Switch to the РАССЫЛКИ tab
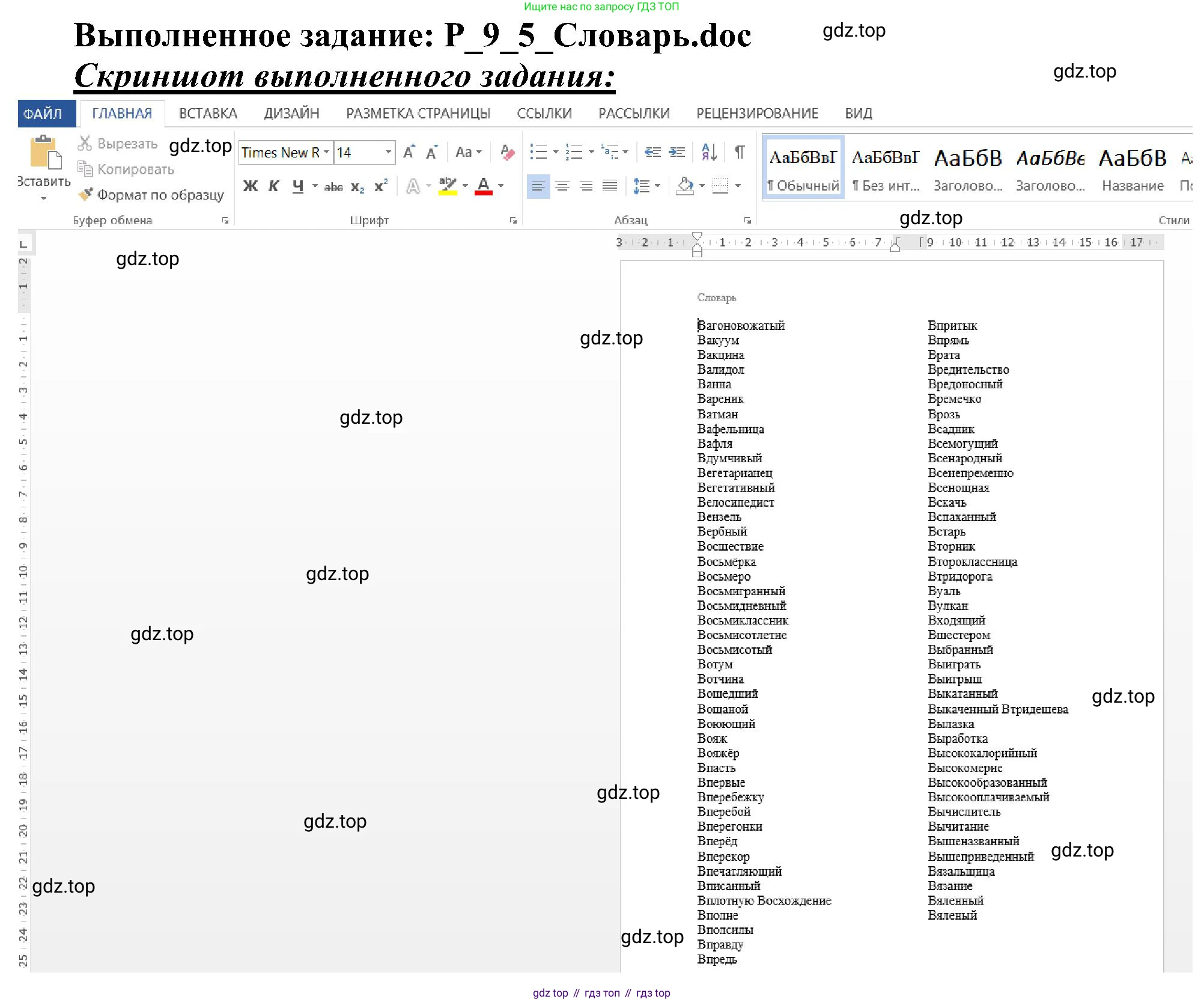 tap(634, 114)
